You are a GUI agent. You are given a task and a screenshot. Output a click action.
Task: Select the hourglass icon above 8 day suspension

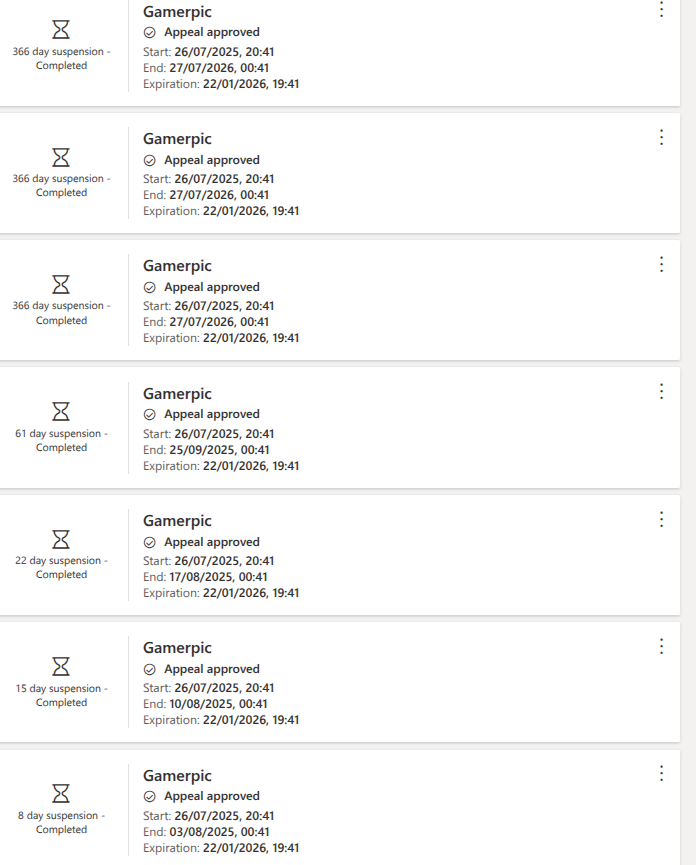(61, 793)
